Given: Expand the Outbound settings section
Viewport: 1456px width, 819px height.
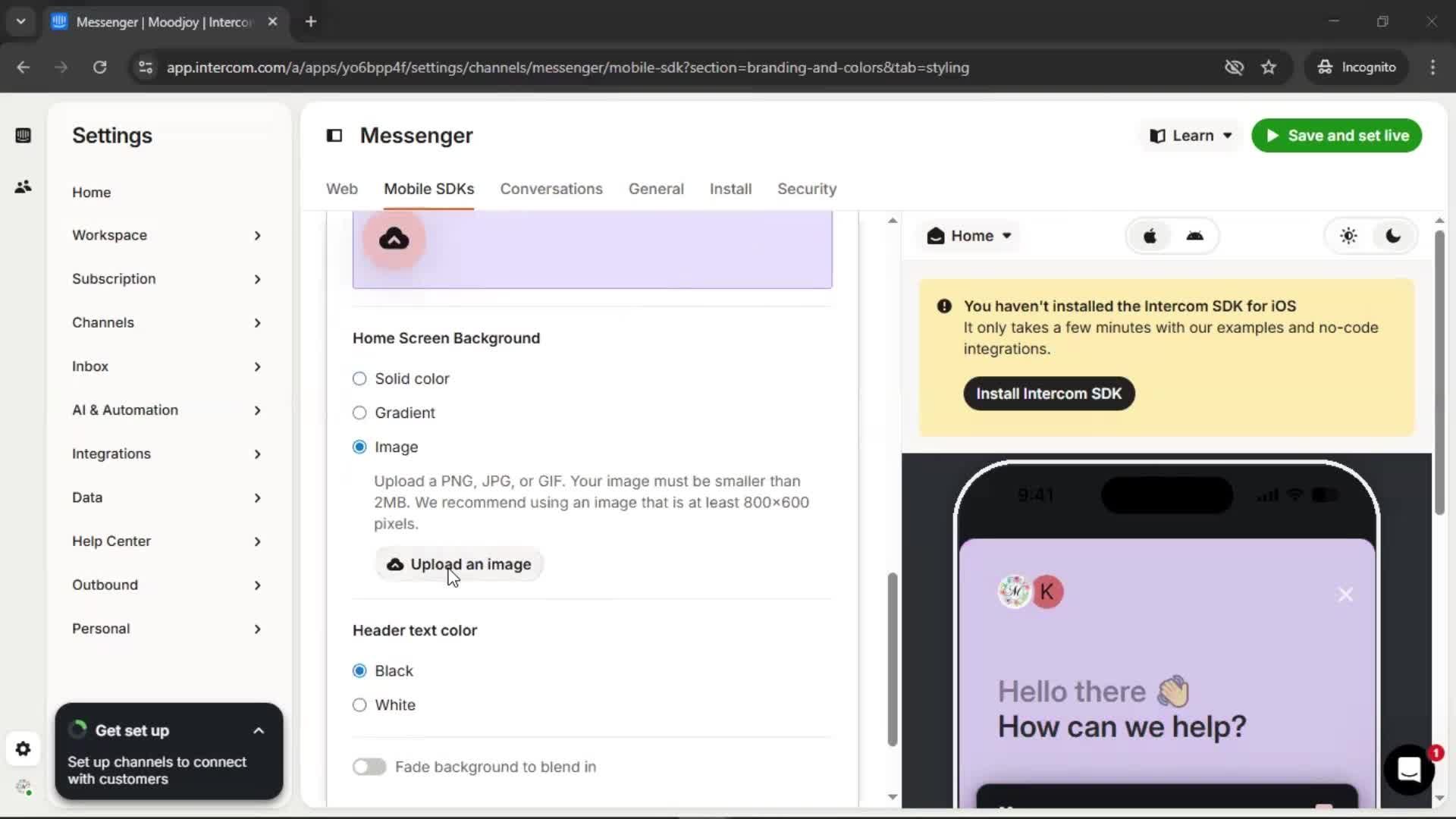Looking at the screenshot, I should point(167,585).
